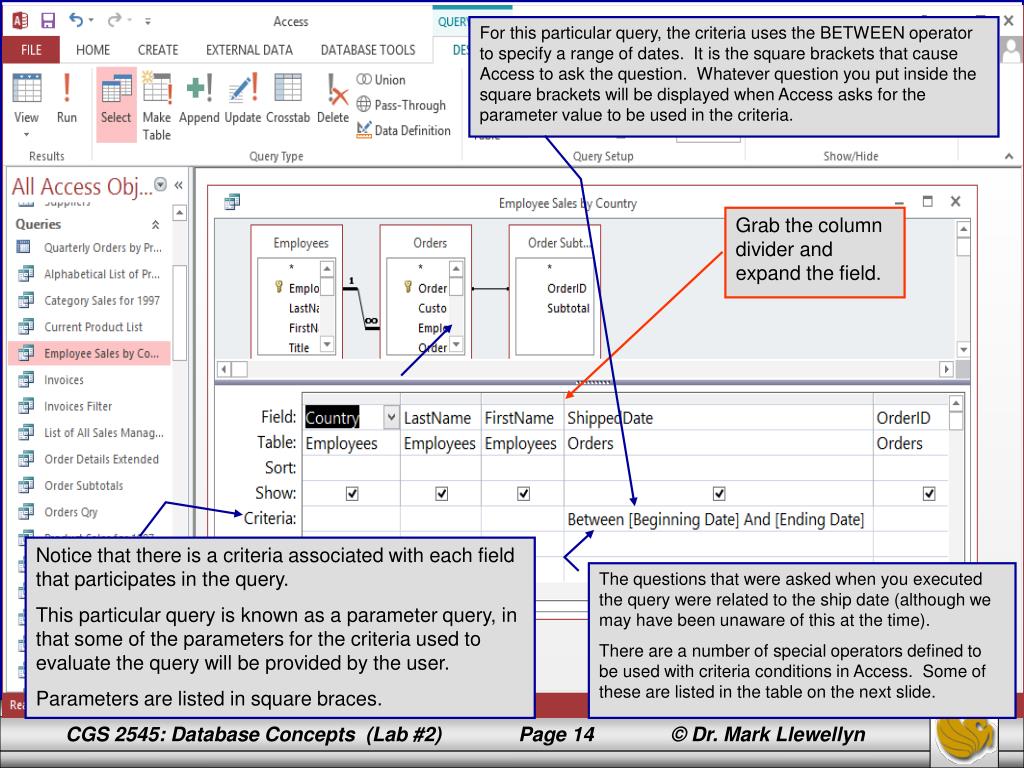Switch to the HOME tab

tap(93, 50)
